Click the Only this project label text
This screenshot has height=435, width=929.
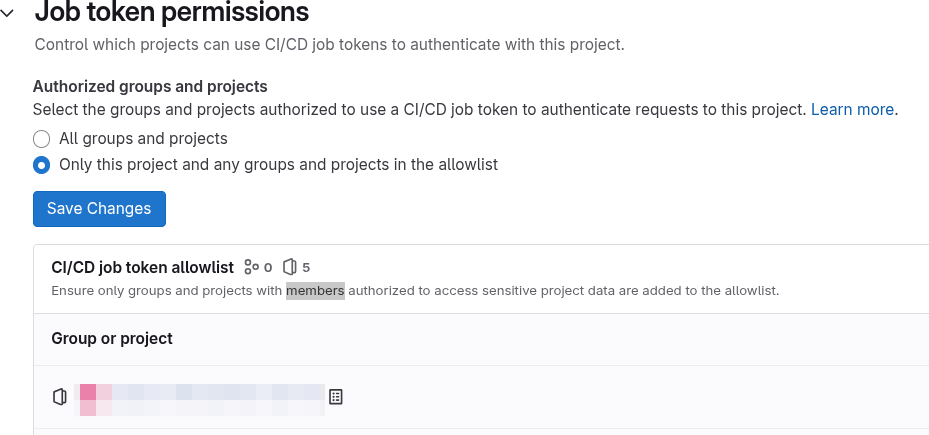[278, 165]
